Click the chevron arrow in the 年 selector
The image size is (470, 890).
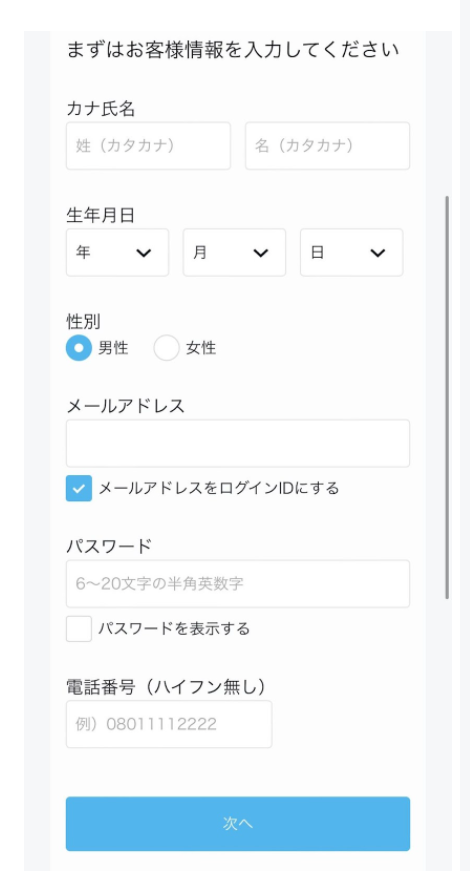144,253
